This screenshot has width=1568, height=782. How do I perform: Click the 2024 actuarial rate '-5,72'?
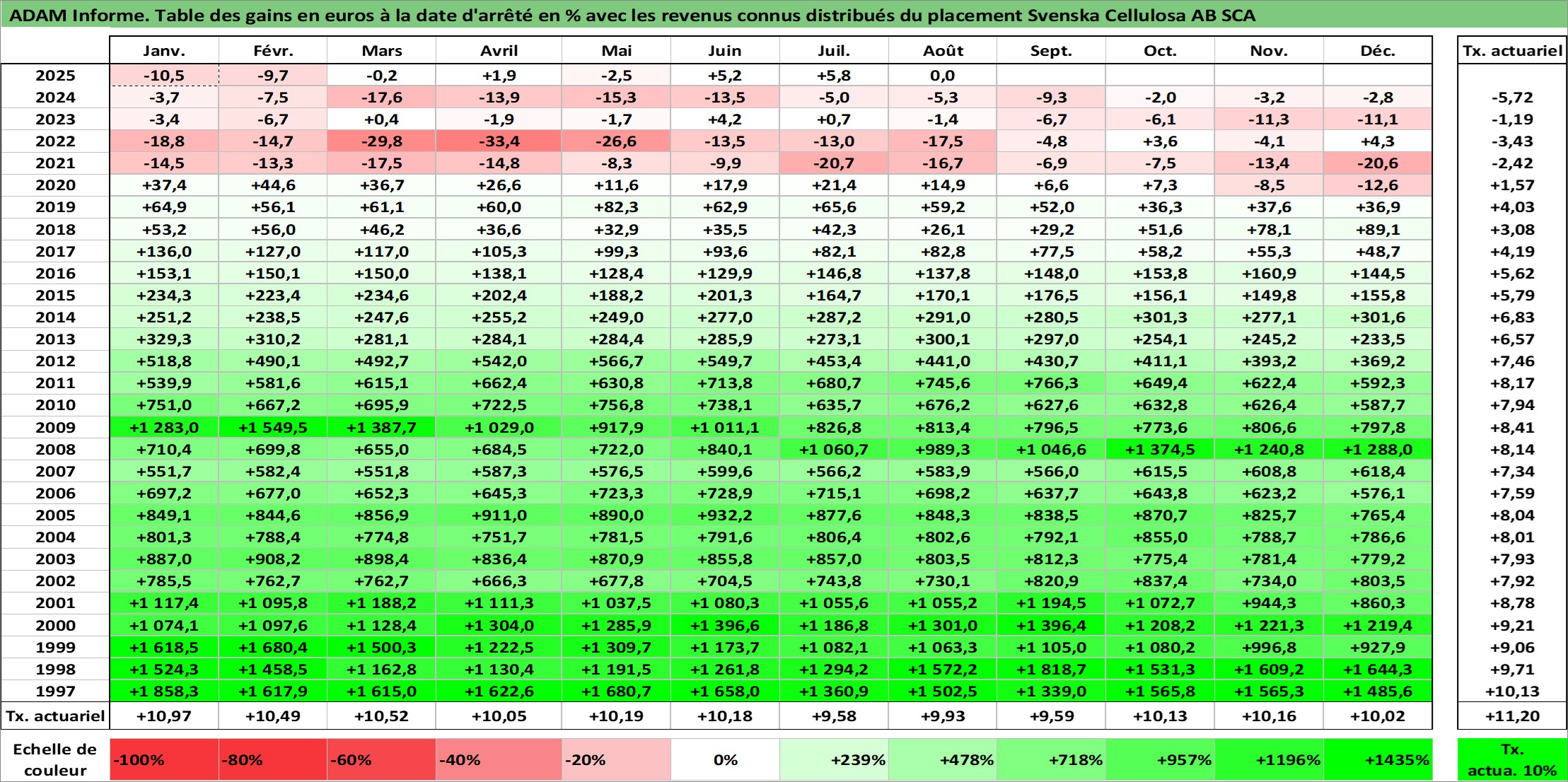pyautogui.click(x=1512, y=98)
